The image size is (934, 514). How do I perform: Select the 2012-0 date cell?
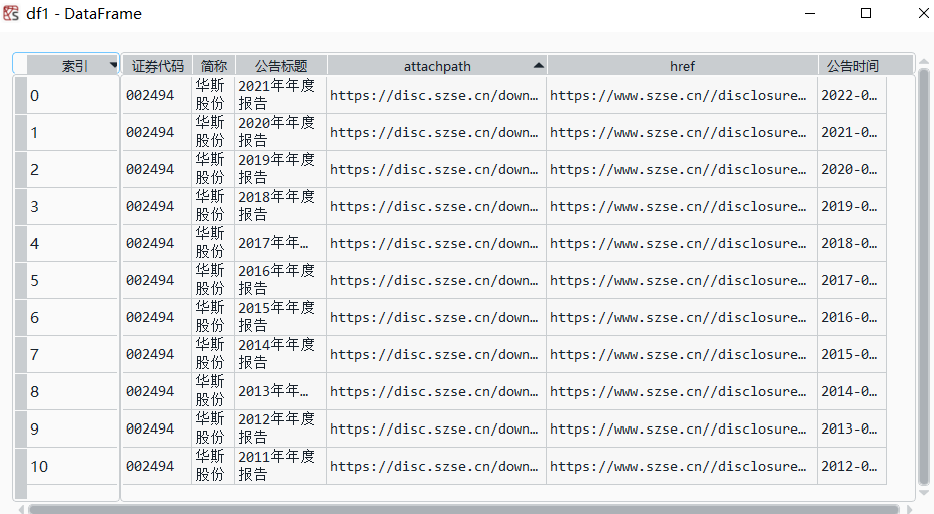coord(852,466)
